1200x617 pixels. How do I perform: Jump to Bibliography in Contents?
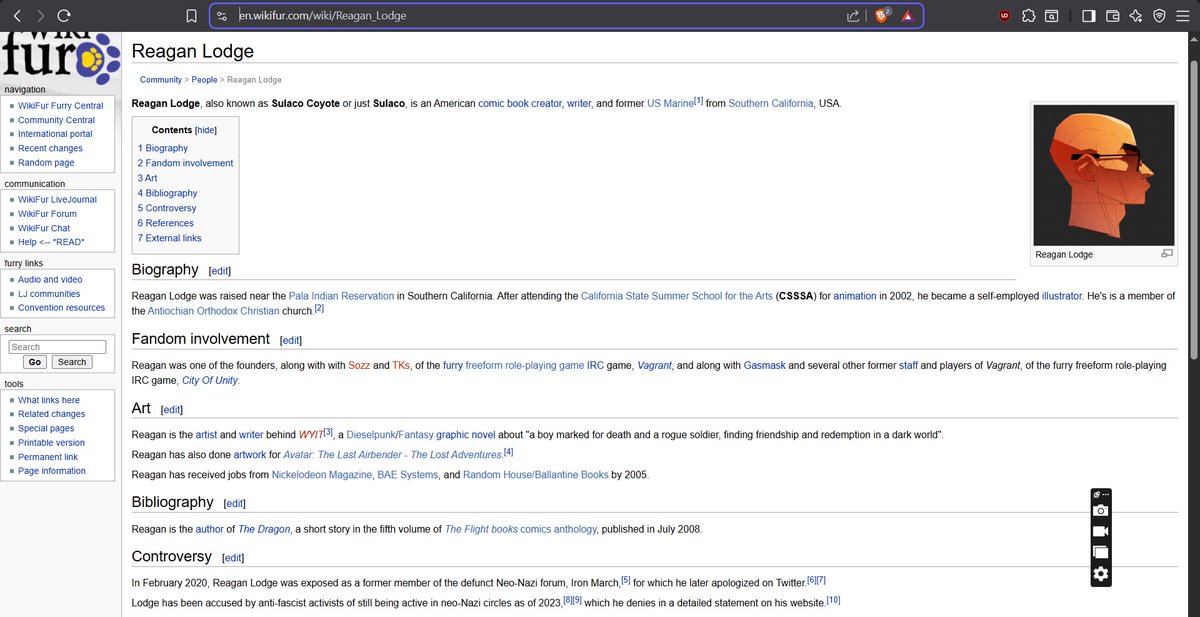(x=167, y=193)
